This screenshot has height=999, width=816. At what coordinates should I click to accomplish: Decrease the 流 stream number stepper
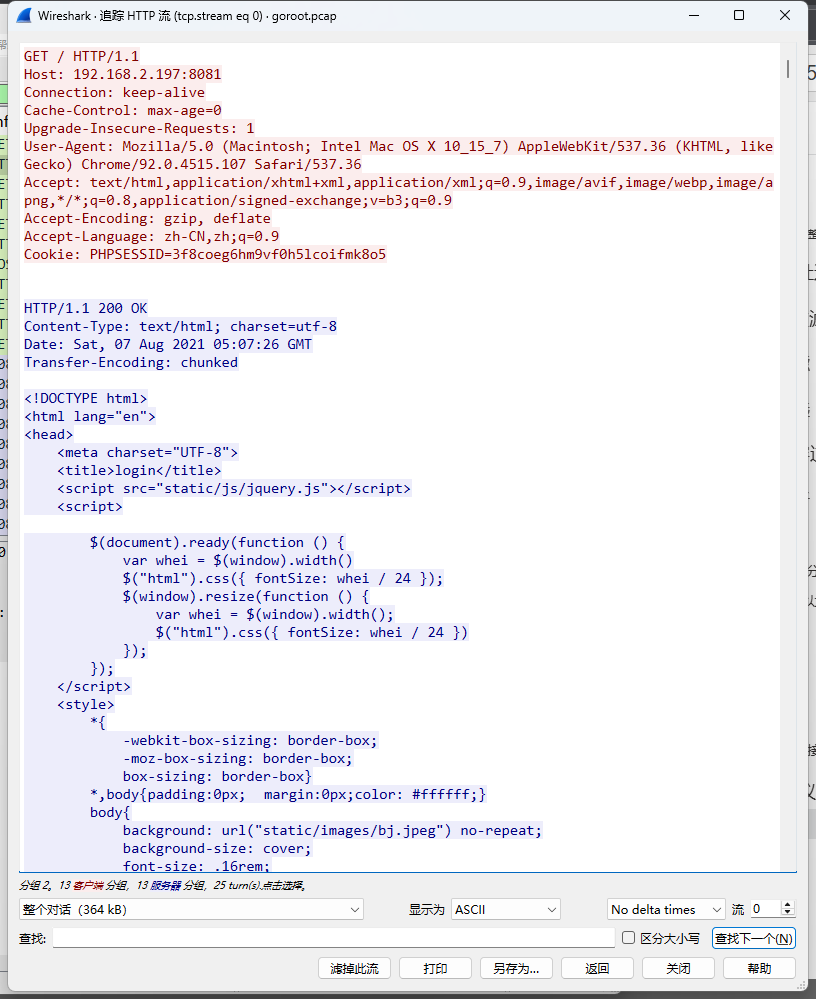[788, 914]
